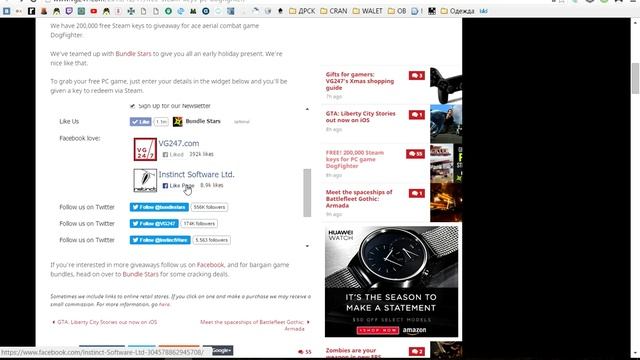Open the Facebook link in giveaways paragraph

211,264
